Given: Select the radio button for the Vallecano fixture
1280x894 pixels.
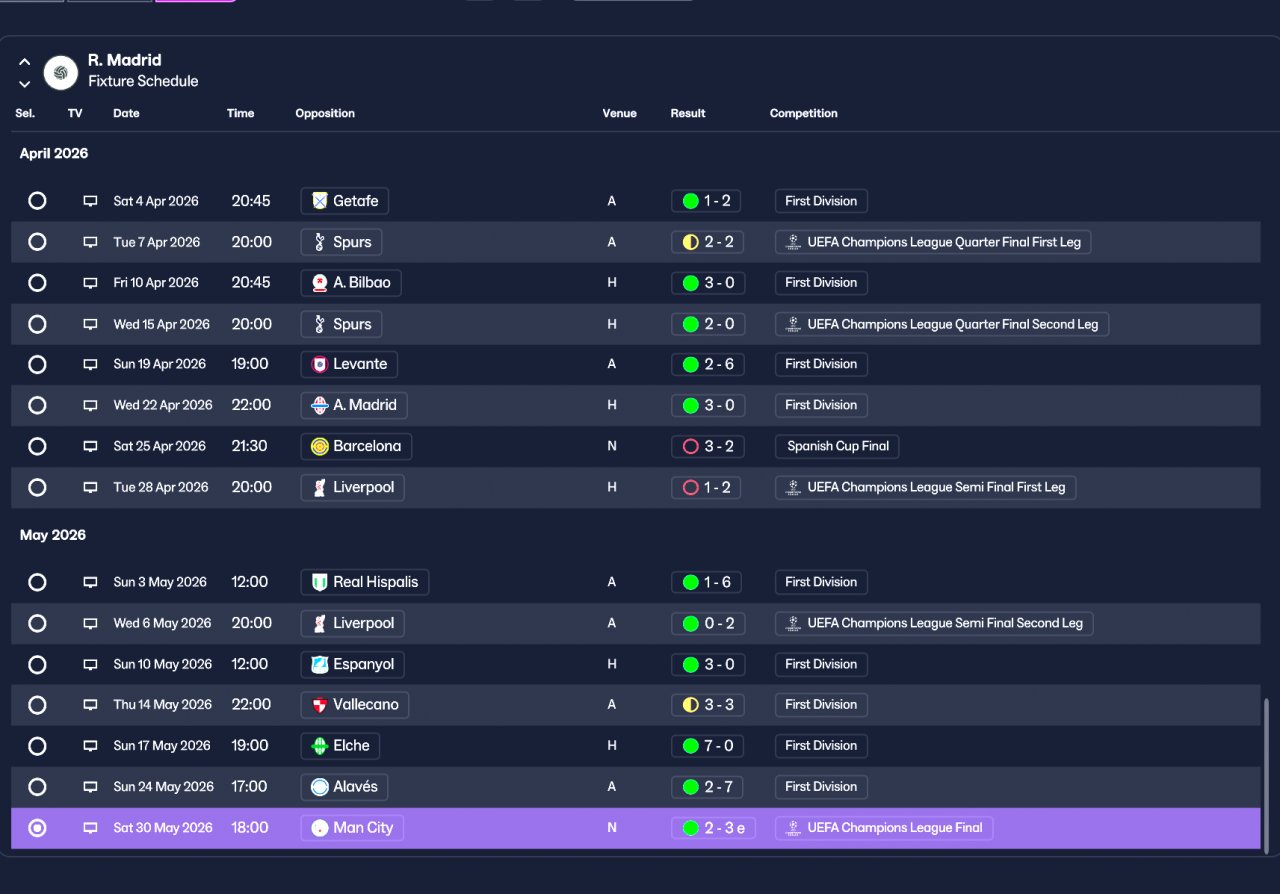Looking at the screenshot, I should coord(37,705).
